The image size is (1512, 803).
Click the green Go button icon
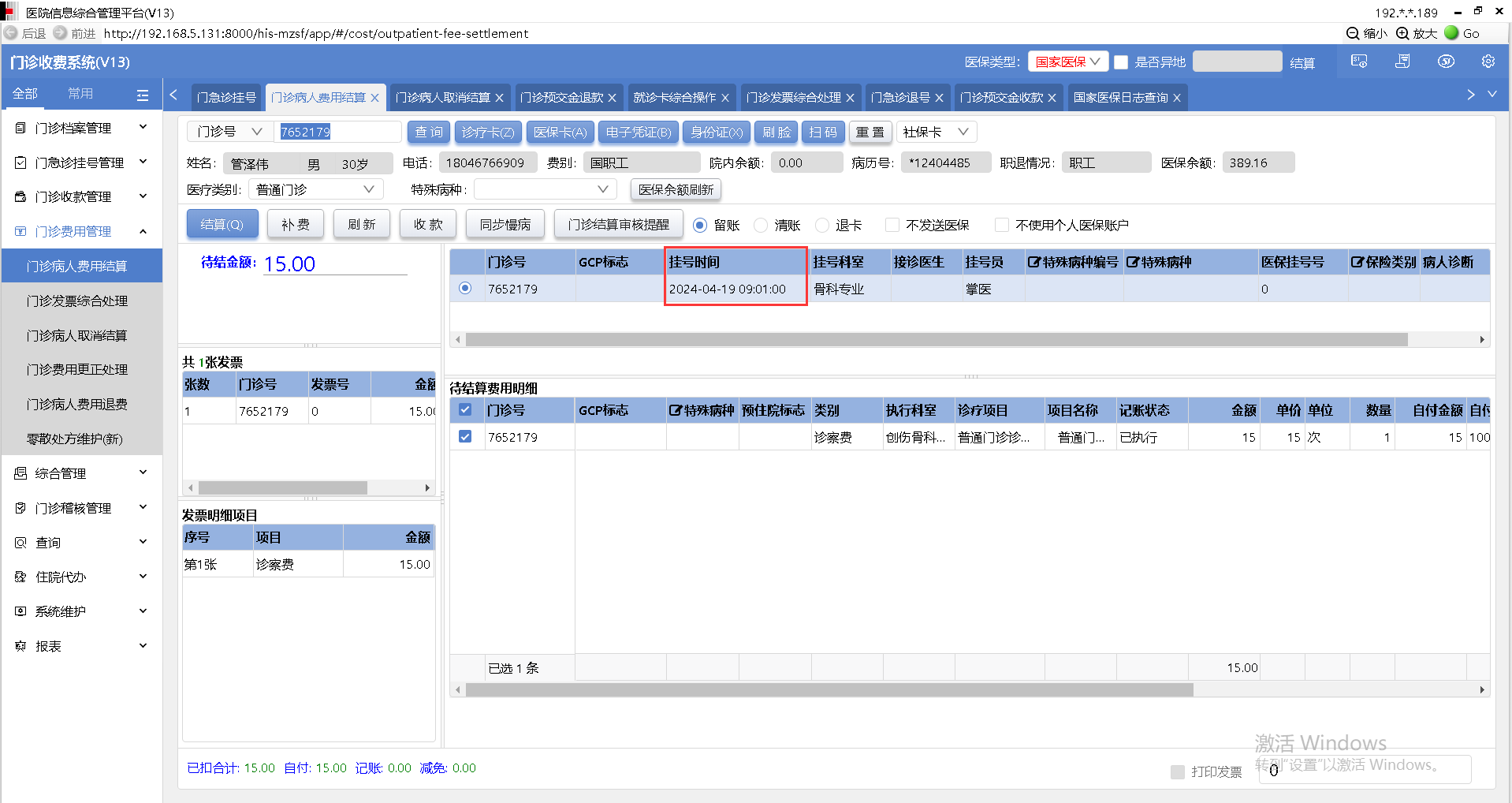1451,33
